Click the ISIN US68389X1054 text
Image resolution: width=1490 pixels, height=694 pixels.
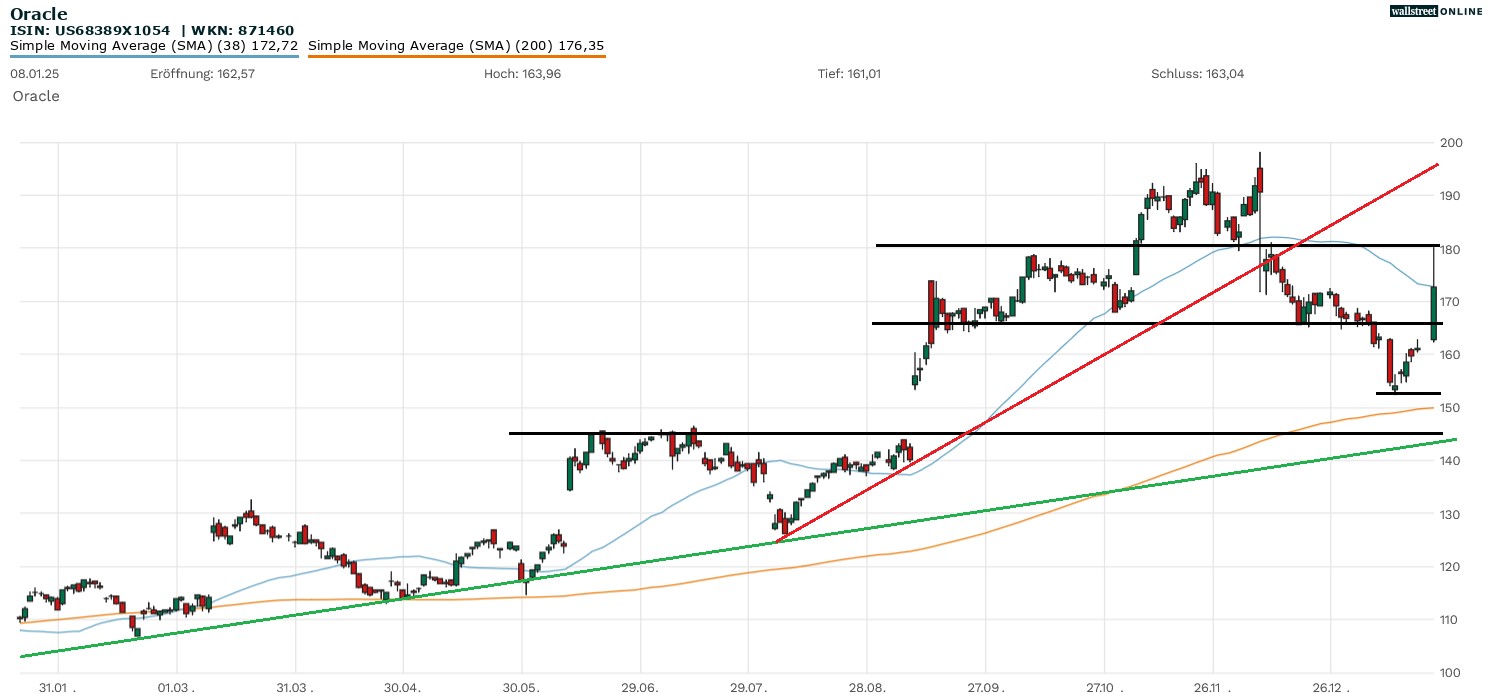click(91, 30)
